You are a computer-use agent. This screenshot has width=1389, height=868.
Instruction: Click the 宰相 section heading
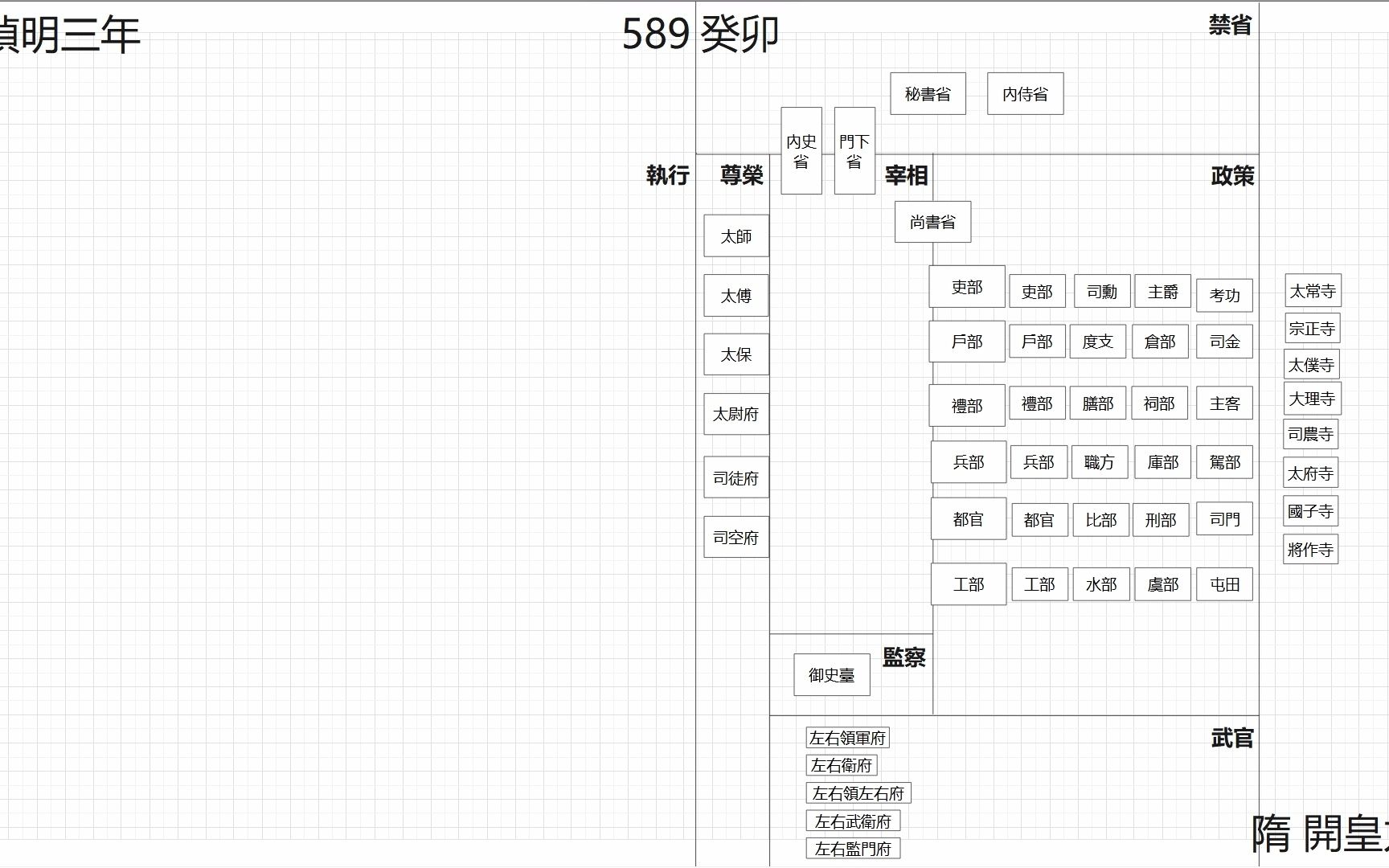pos(907,175)
